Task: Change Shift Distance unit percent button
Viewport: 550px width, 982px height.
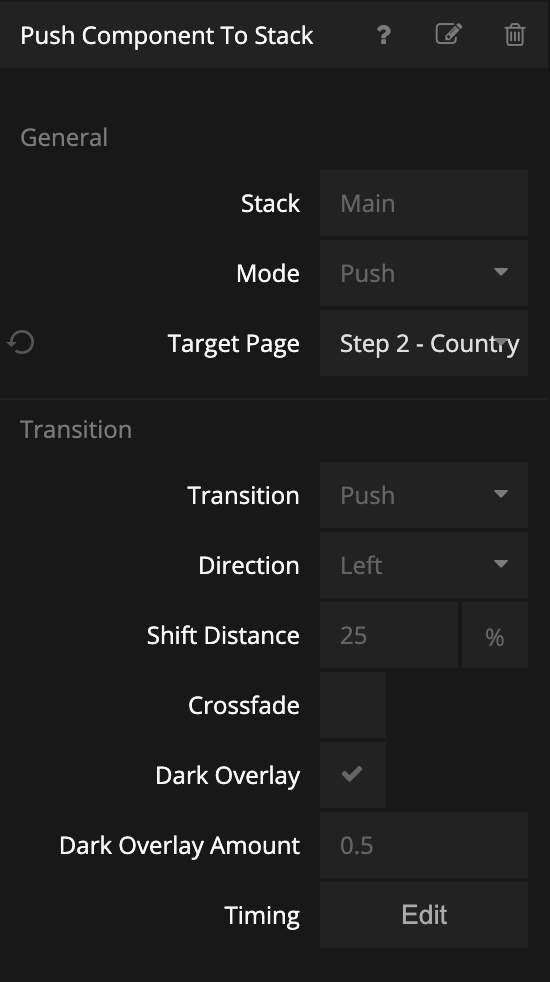Action: coord(495,635)
